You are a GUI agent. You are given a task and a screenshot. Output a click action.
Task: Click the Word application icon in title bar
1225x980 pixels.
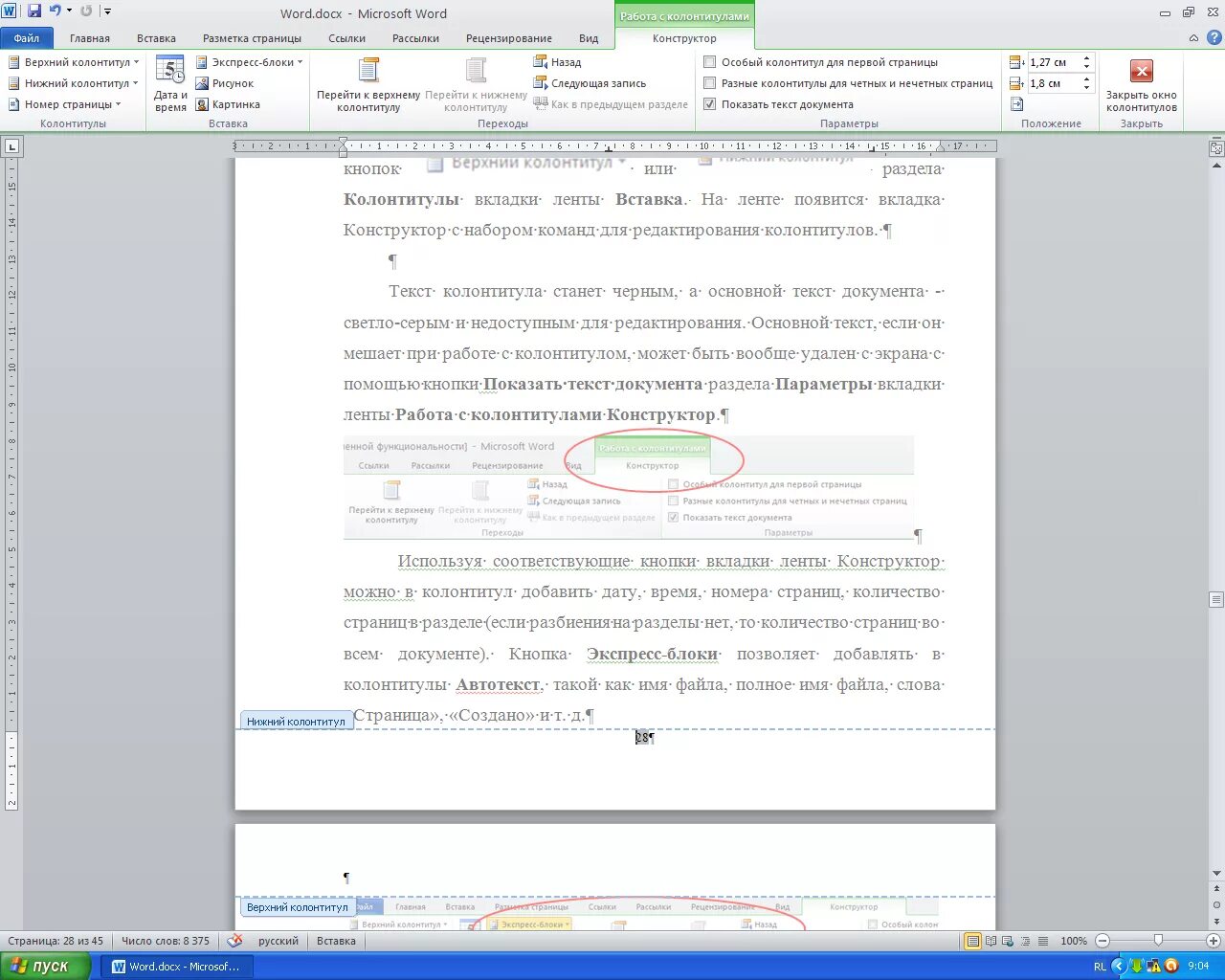pos(11,11)
